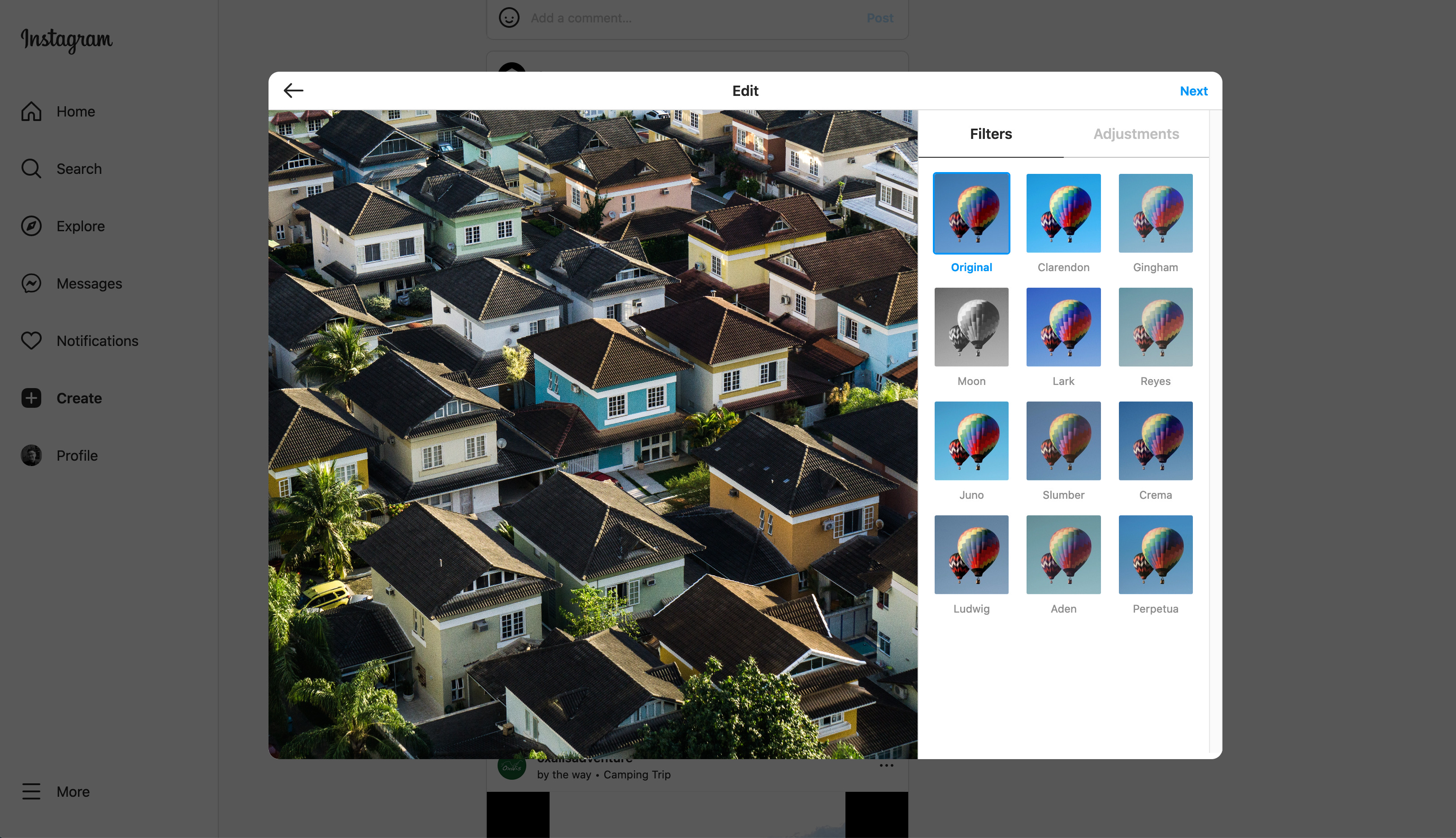Click the Original filter label

971,267
